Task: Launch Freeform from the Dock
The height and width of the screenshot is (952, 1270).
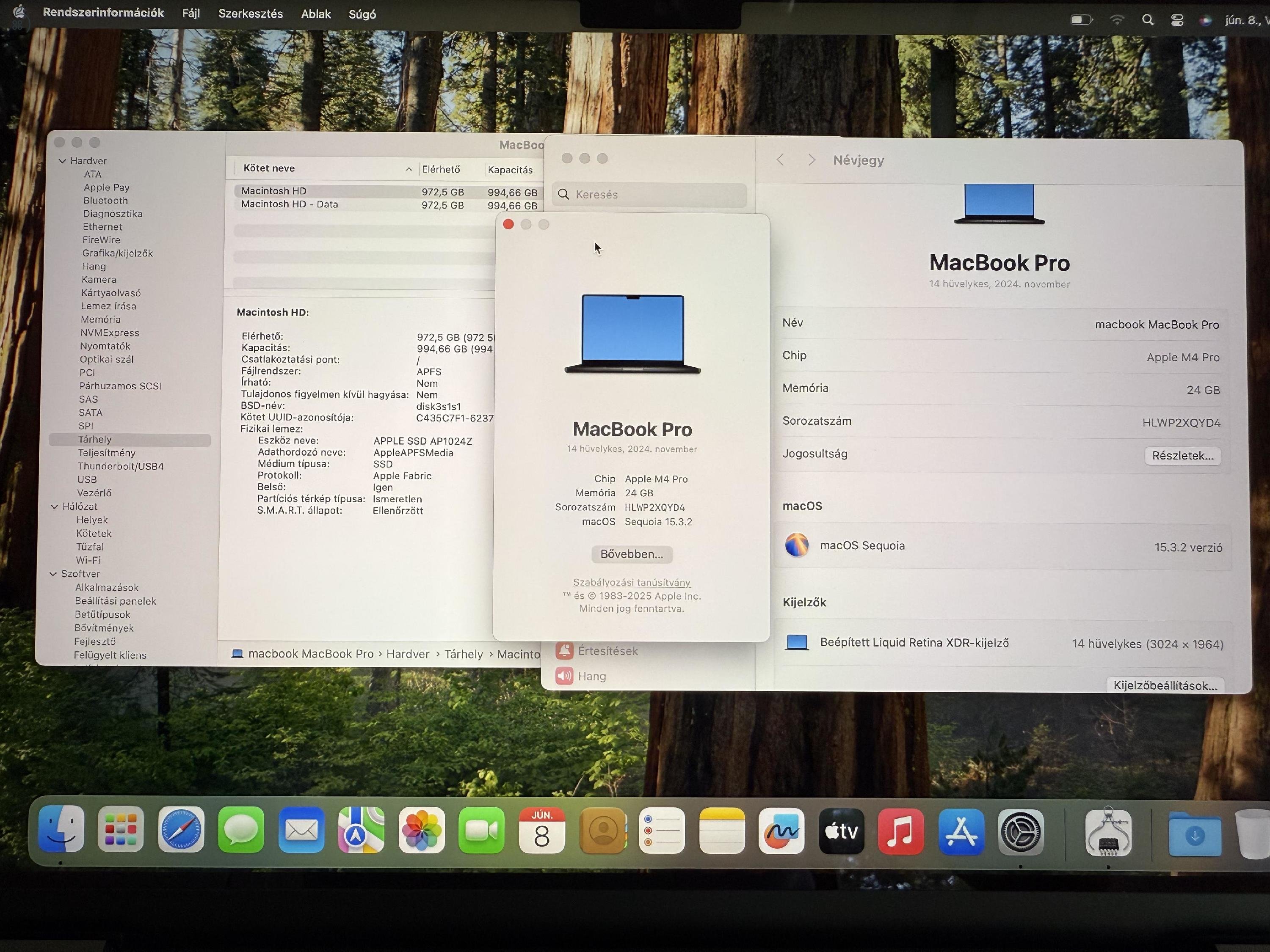Action: click(x=781, y=831)
